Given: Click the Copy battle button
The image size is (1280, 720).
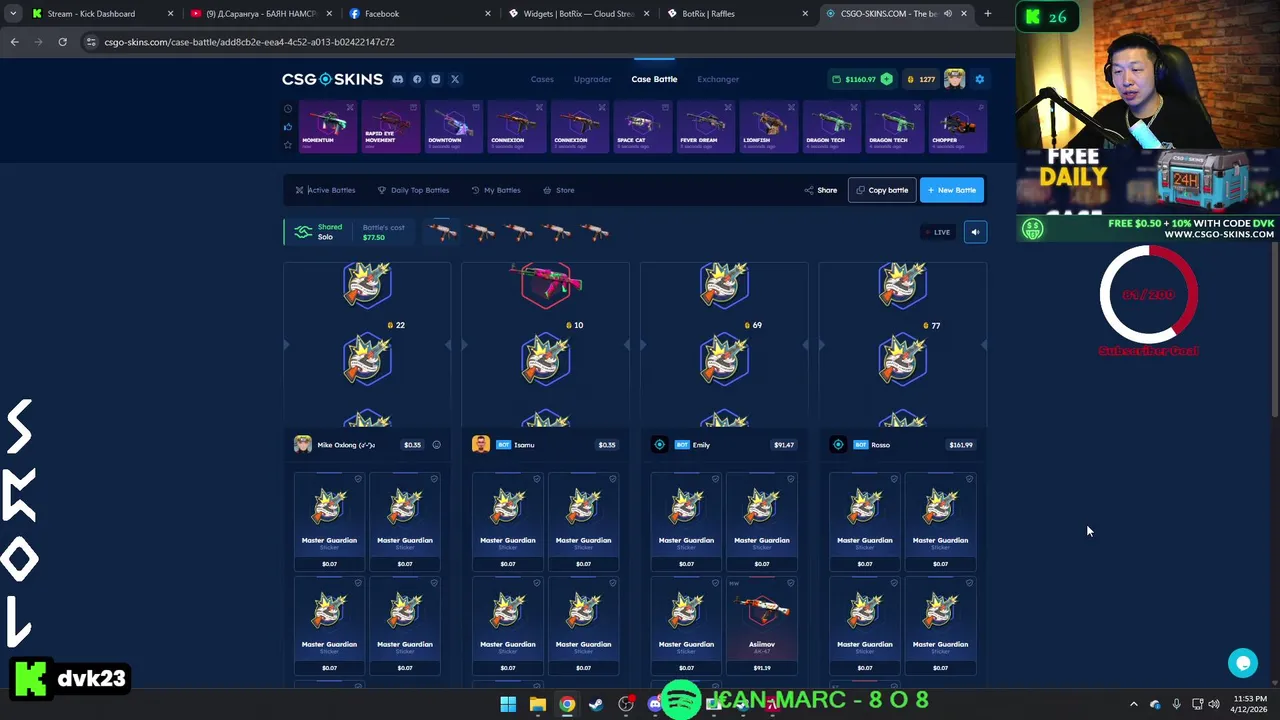Looking at the screenshot, I should tap(882, 190).
